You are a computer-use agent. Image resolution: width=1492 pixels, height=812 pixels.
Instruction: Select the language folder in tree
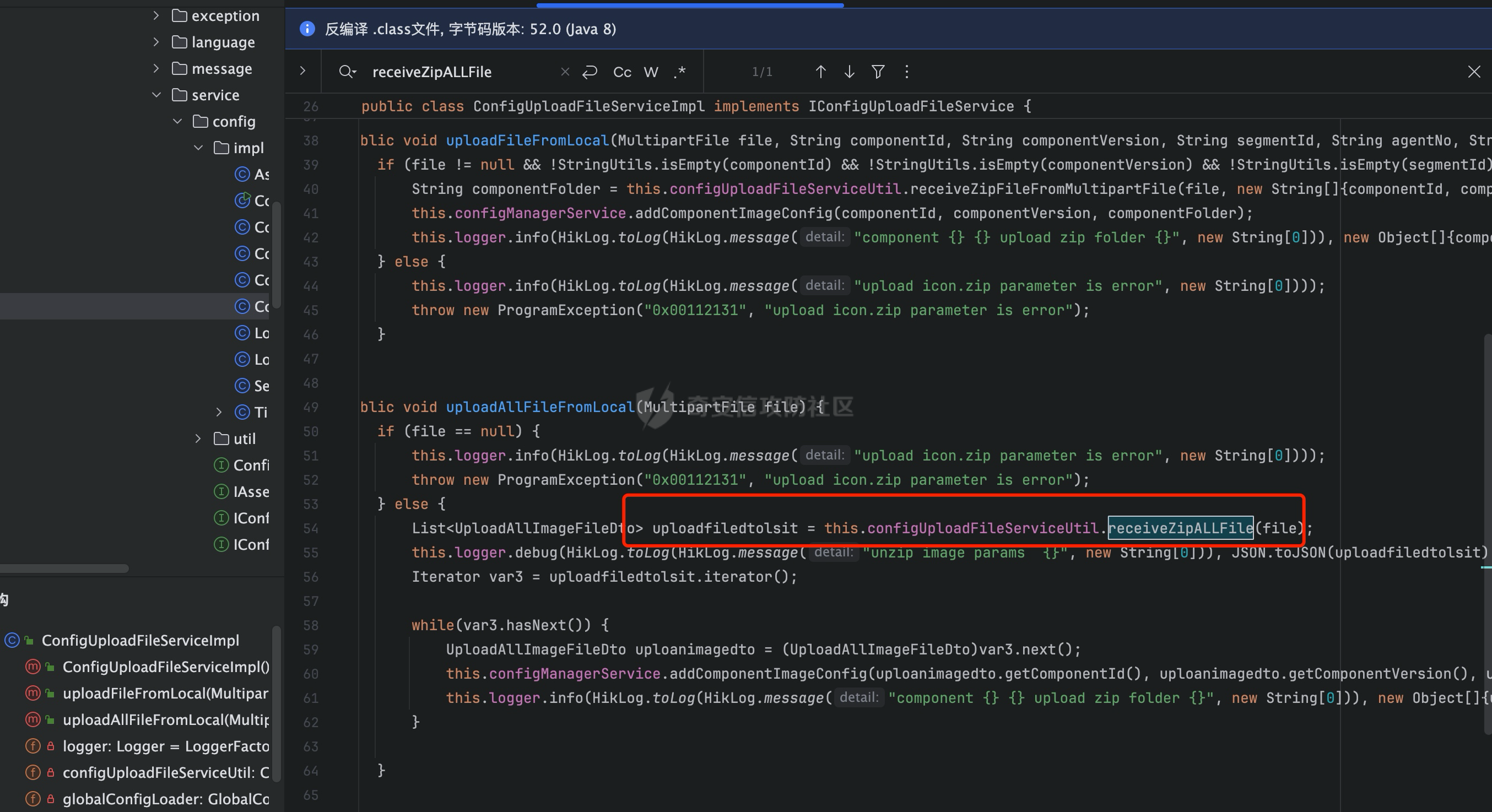(x=223, y=42)
